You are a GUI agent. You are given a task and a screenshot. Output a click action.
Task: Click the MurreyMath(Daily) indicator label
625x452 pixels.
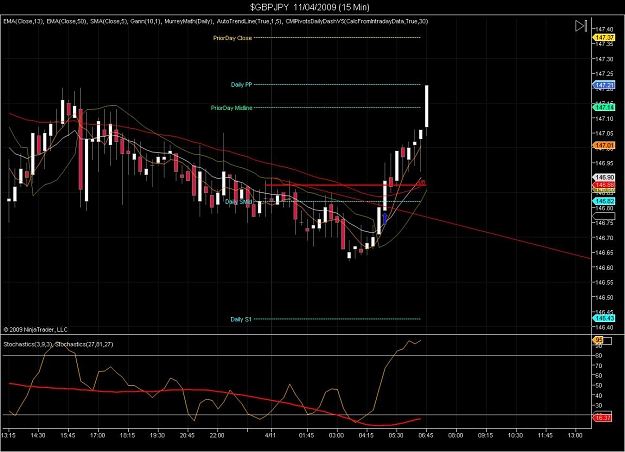[189, 21]
